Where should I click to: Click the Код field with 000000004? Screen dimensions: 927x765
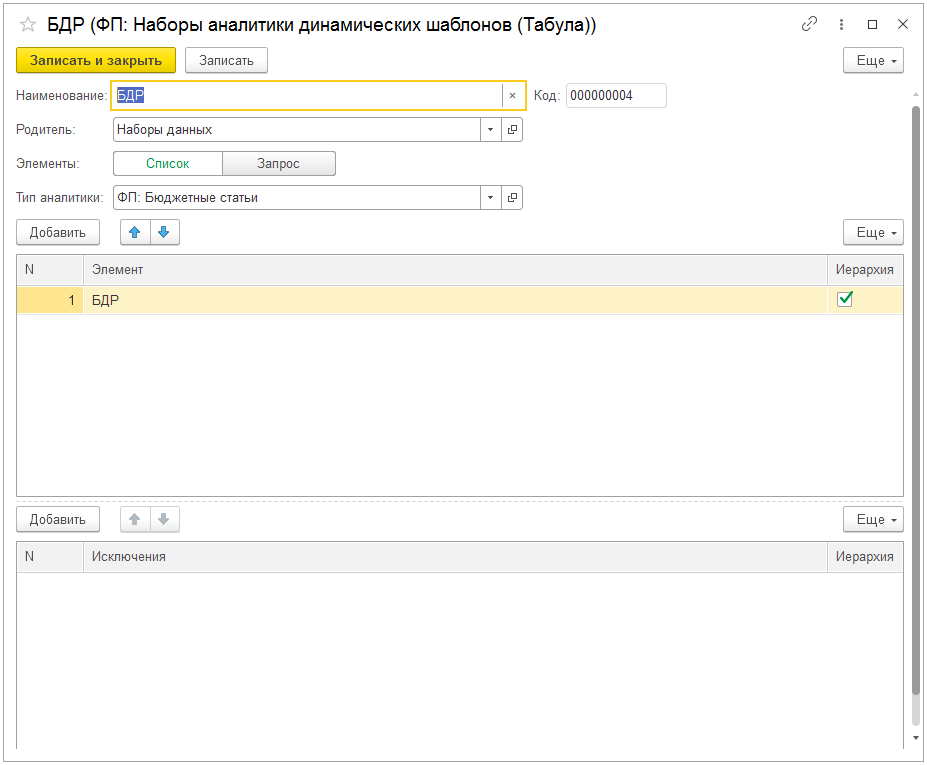click(x=616, y=96)
